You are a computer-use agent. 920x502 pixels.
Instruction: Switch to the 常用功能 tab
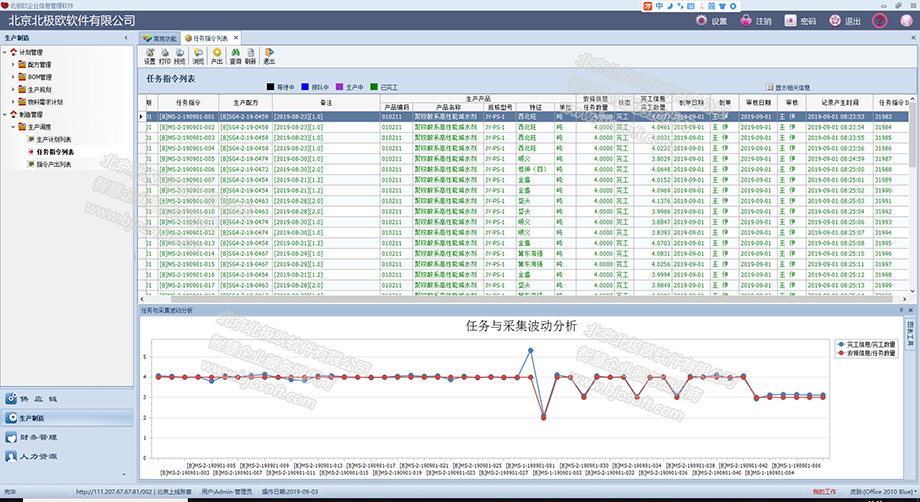point(160,38)
